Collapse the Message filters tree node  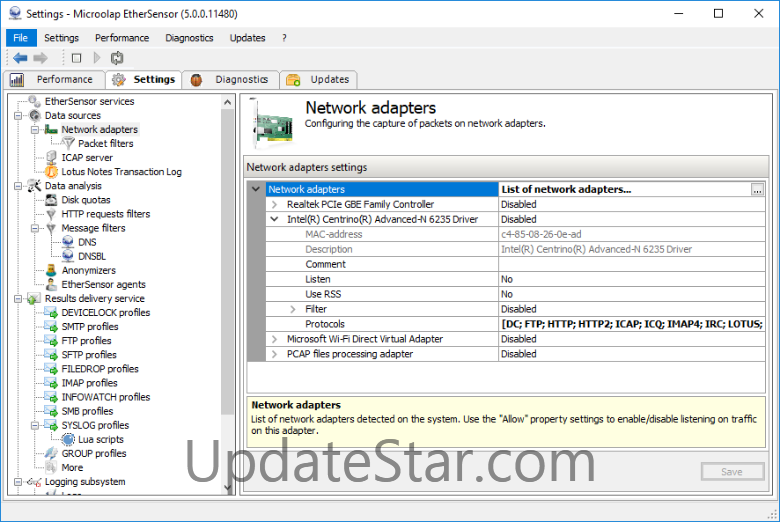(35, 228)
